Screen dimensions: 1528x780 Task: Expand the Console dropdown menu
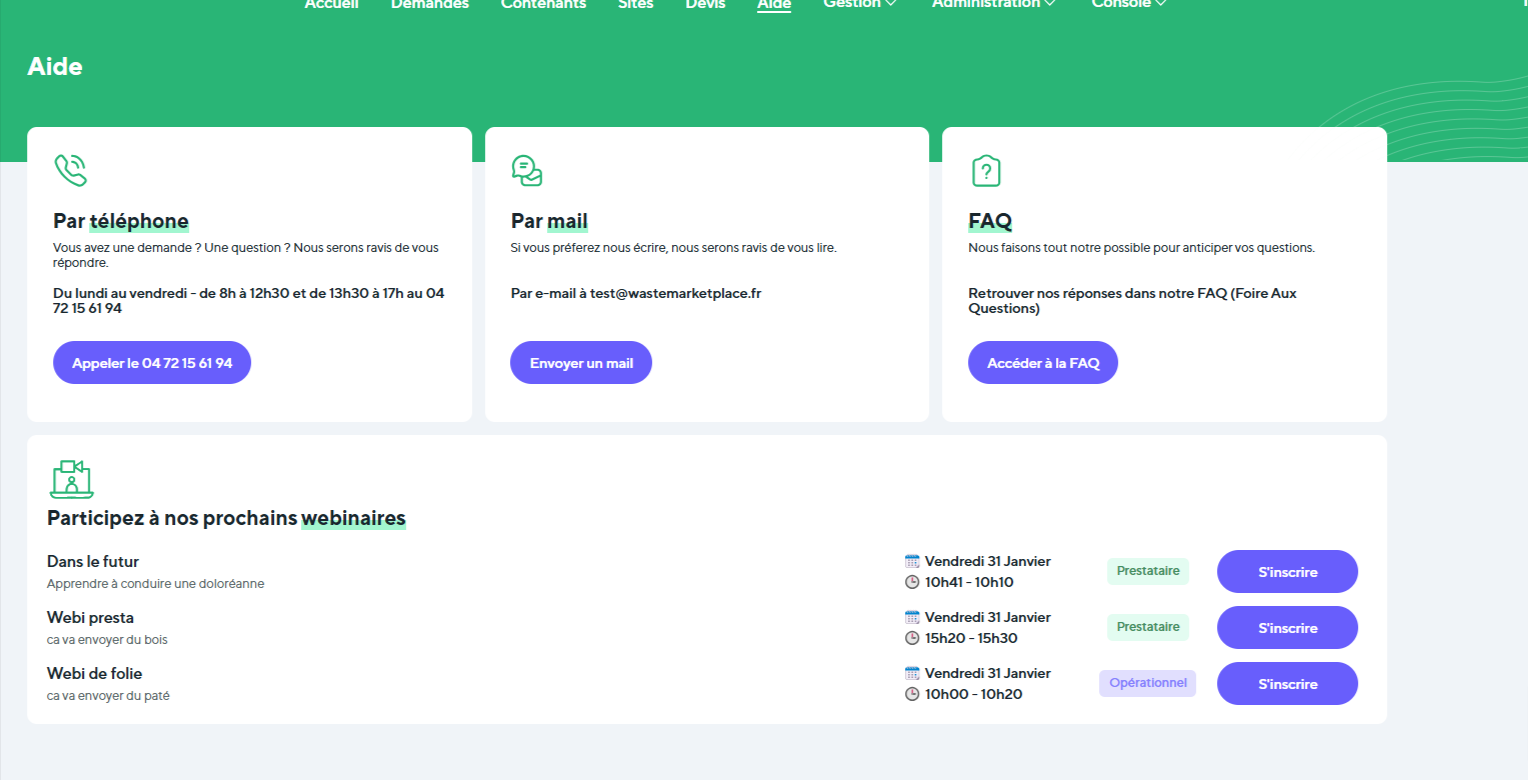(x=1128, y=5)
